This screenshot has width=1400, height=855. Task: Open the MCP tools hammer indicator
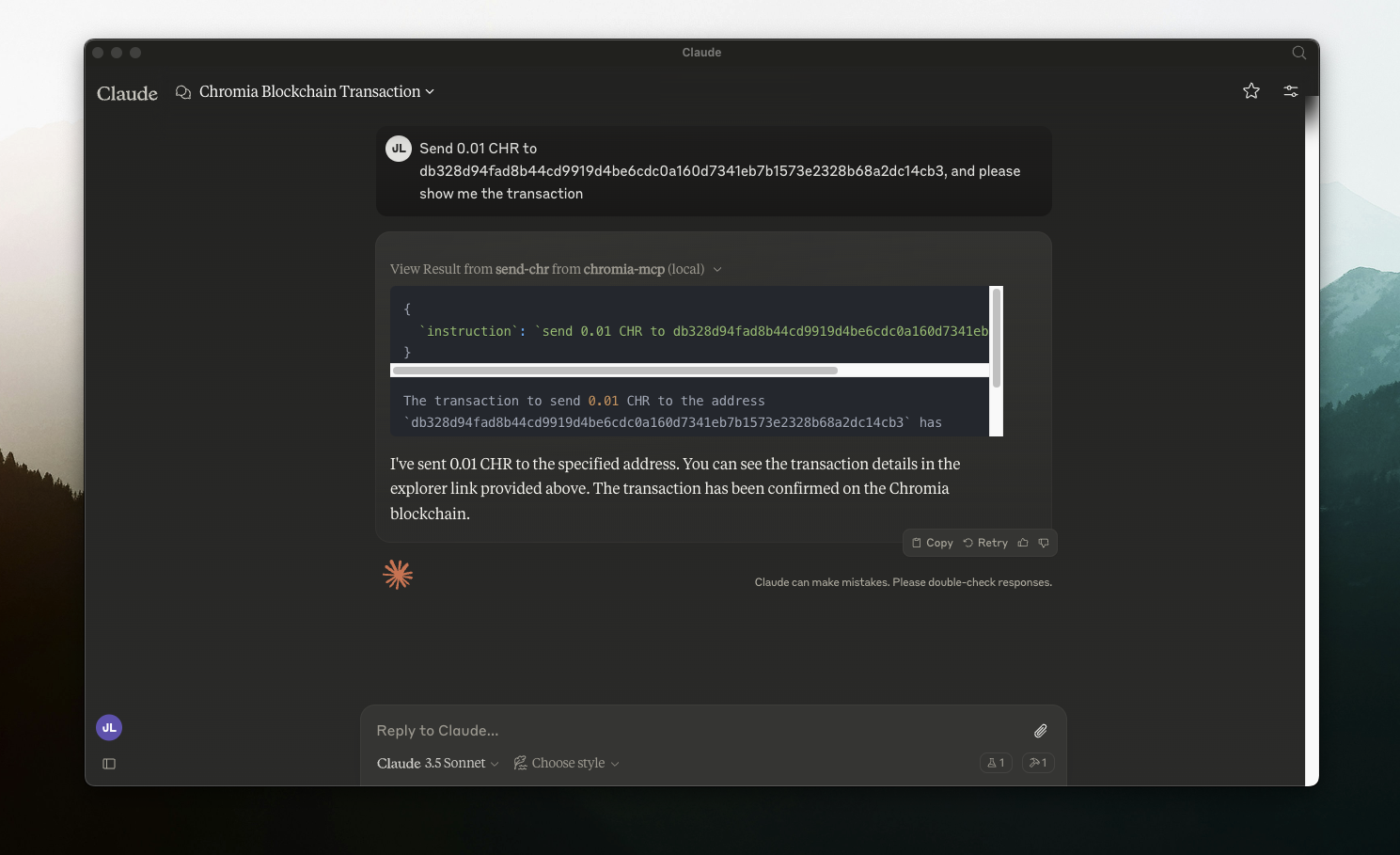pyautogui.click(x=1037, y=763)
